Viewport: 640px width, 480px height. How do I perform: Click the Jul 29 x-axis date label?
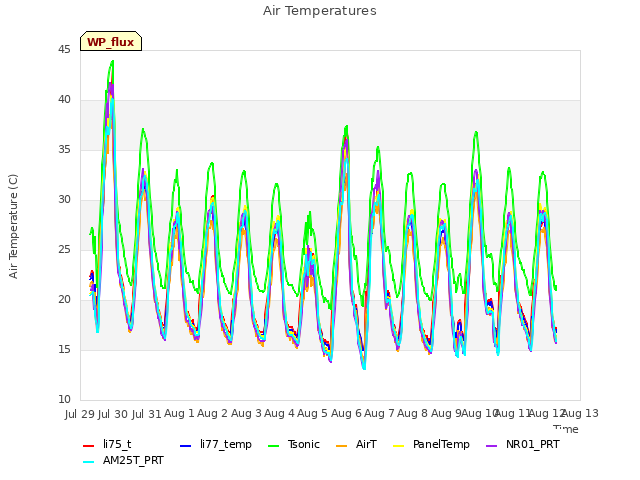80,414
